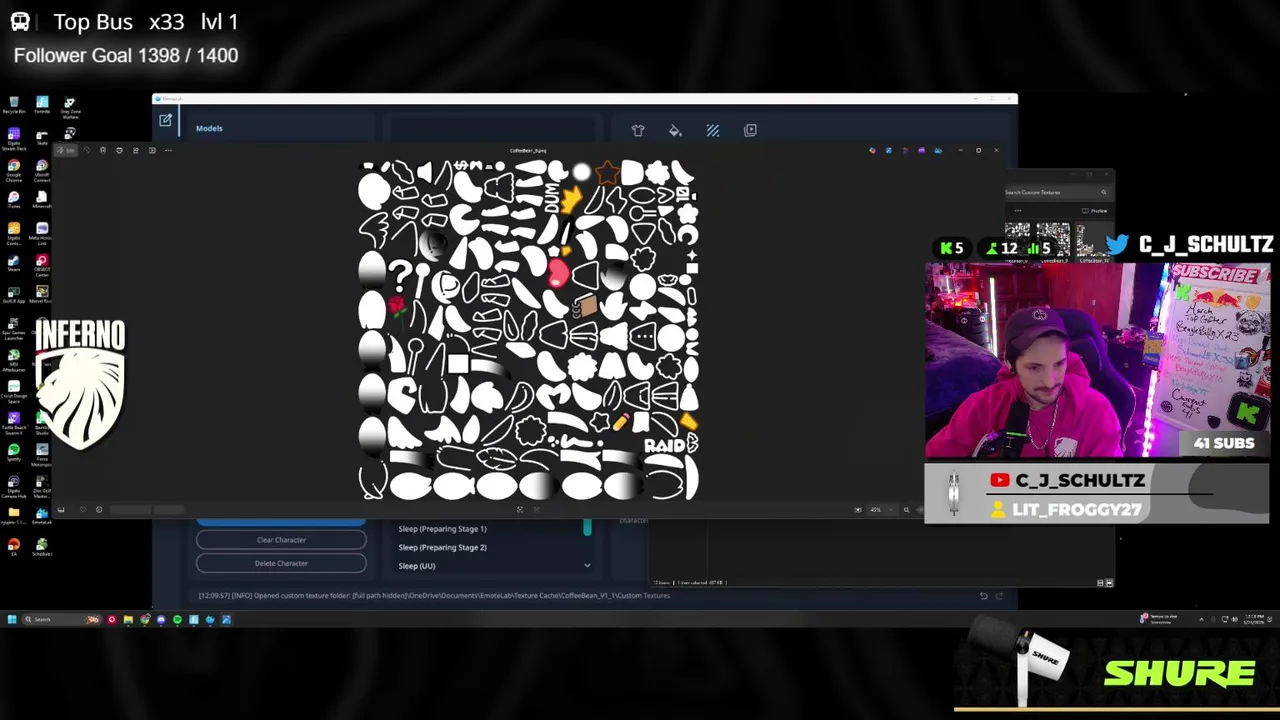Click the magnifier zoom icon in Photos
The width and height of the screenshot is (1280, 720).
[906, 510]
